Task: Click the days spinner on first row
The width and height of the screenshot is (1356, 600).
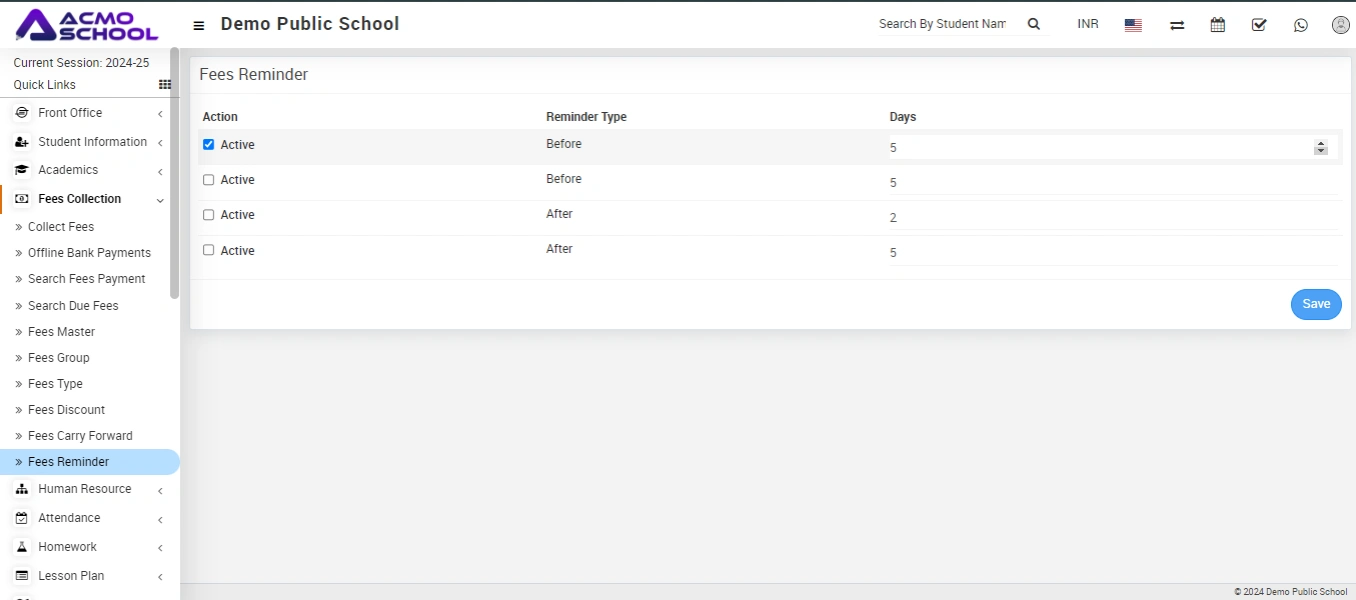Action: [1320, 147]
